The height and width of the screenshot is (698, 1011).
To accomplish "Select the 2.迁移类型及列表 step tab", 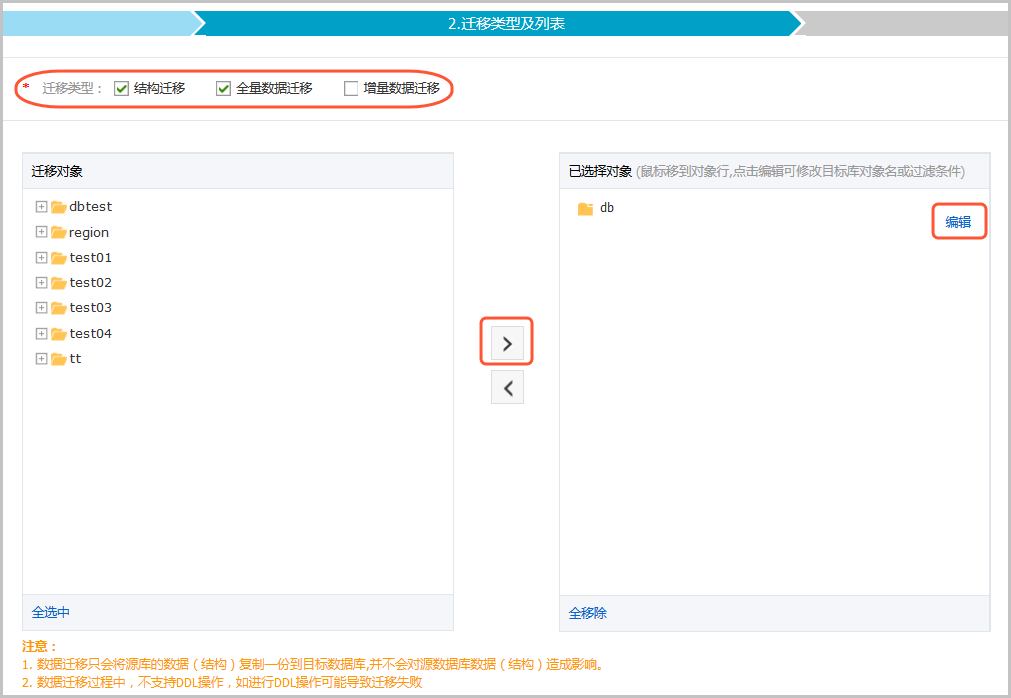I will 505,23.
